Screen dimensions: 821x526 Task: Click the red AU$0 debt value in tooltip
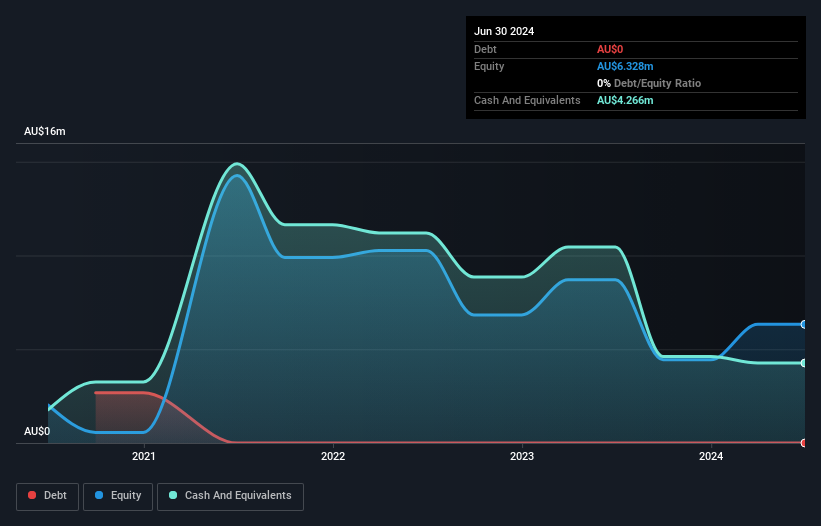(610, 49)
